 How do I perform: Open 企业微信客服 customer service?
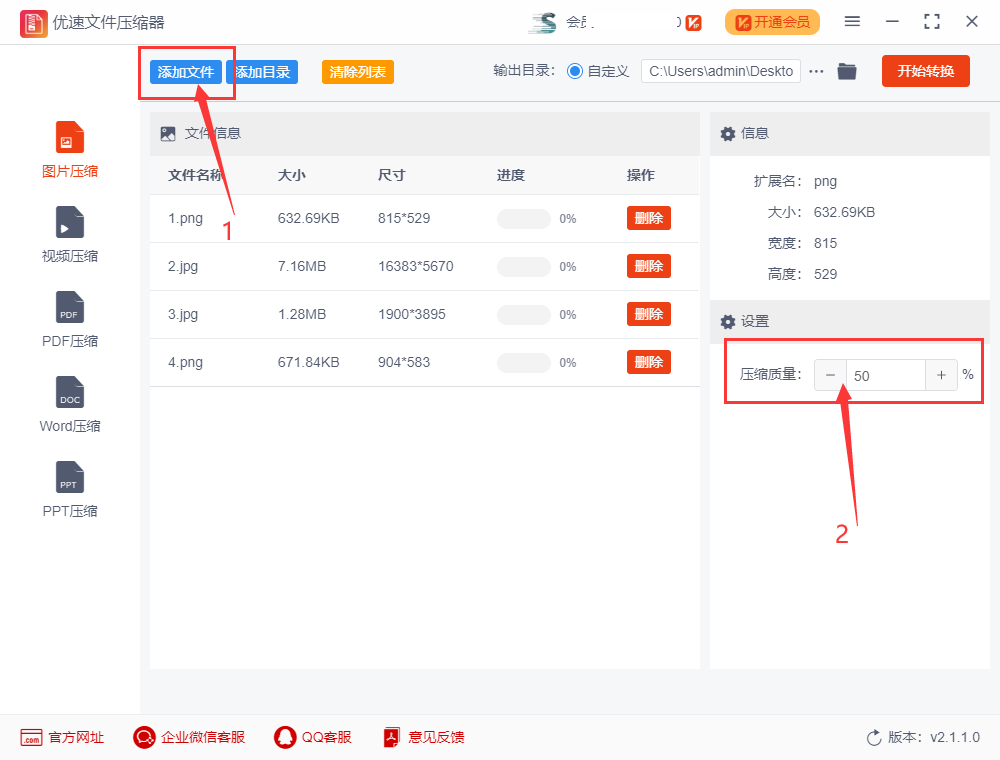[x=188, y=737]
